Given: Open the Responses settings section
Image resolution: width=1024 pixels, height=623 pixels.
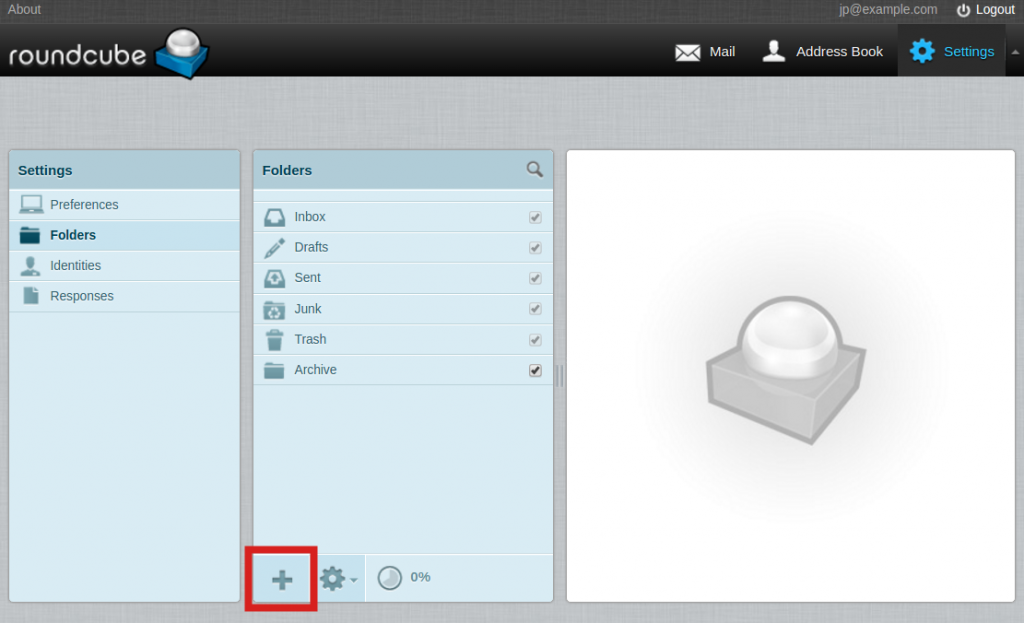Looking at the screenshot, I should pos(125,296).
